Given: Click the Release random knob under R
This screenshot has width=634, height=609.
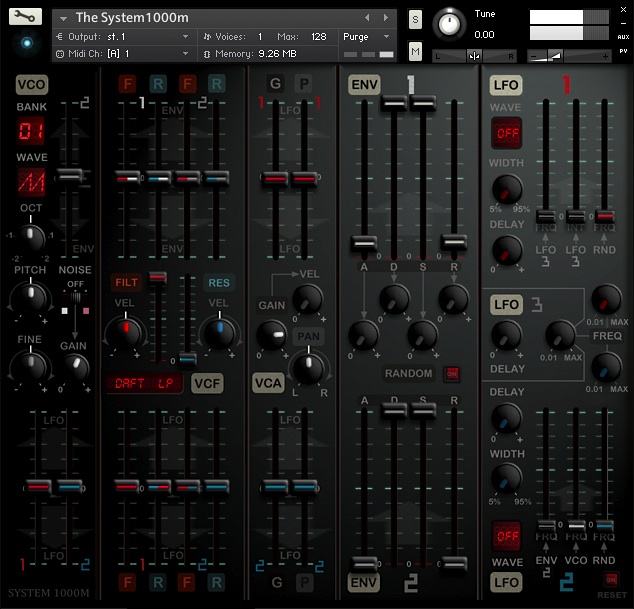Looking at the screenshot, I should (x=454, y=300).
